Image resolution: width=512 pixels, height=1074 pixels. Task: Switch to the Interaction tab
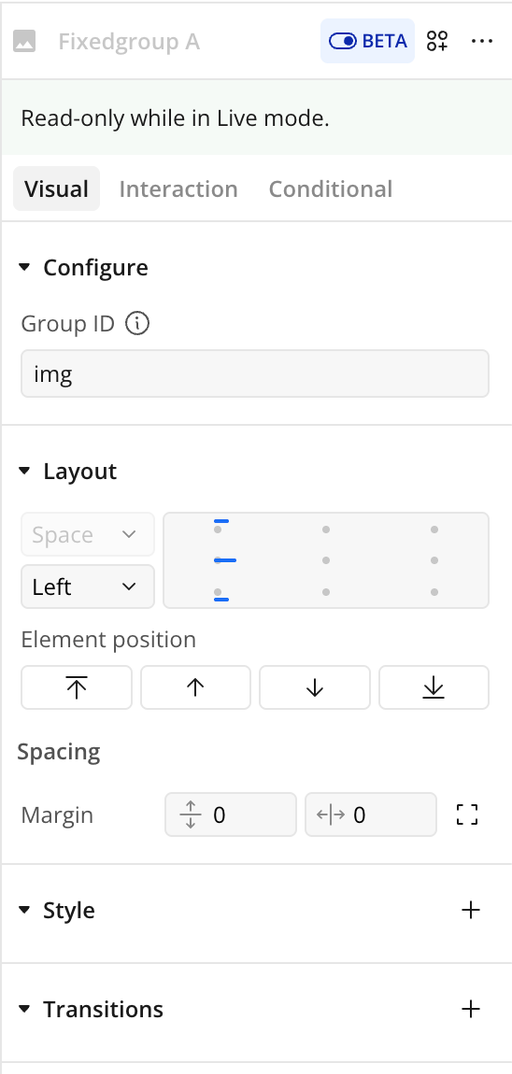pos(178,189)
